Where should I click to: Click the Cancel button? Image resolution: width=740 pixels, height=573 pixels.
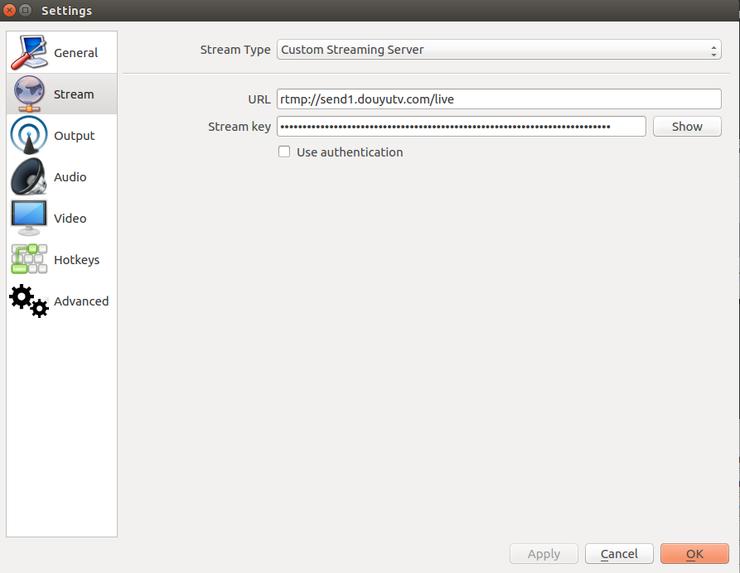tap(619, 554)
